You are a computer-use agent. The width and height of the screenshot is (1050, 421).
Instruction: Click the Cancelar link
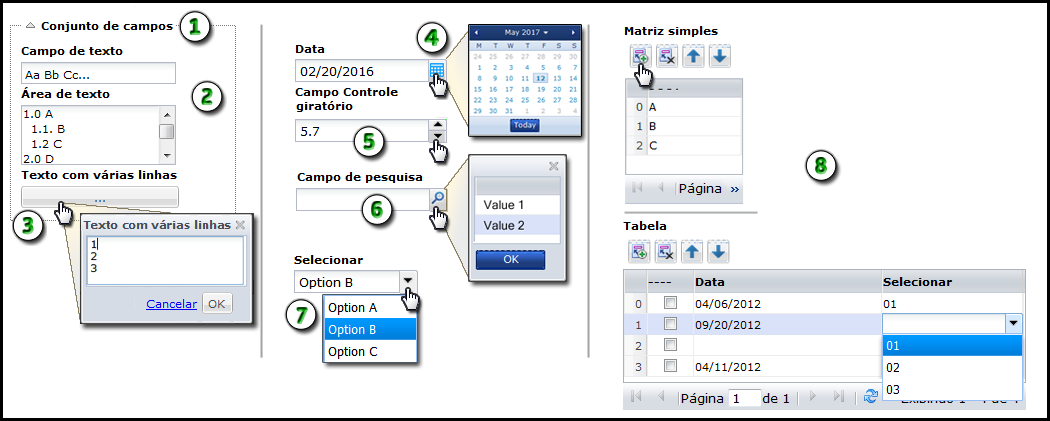pos(170,304)
